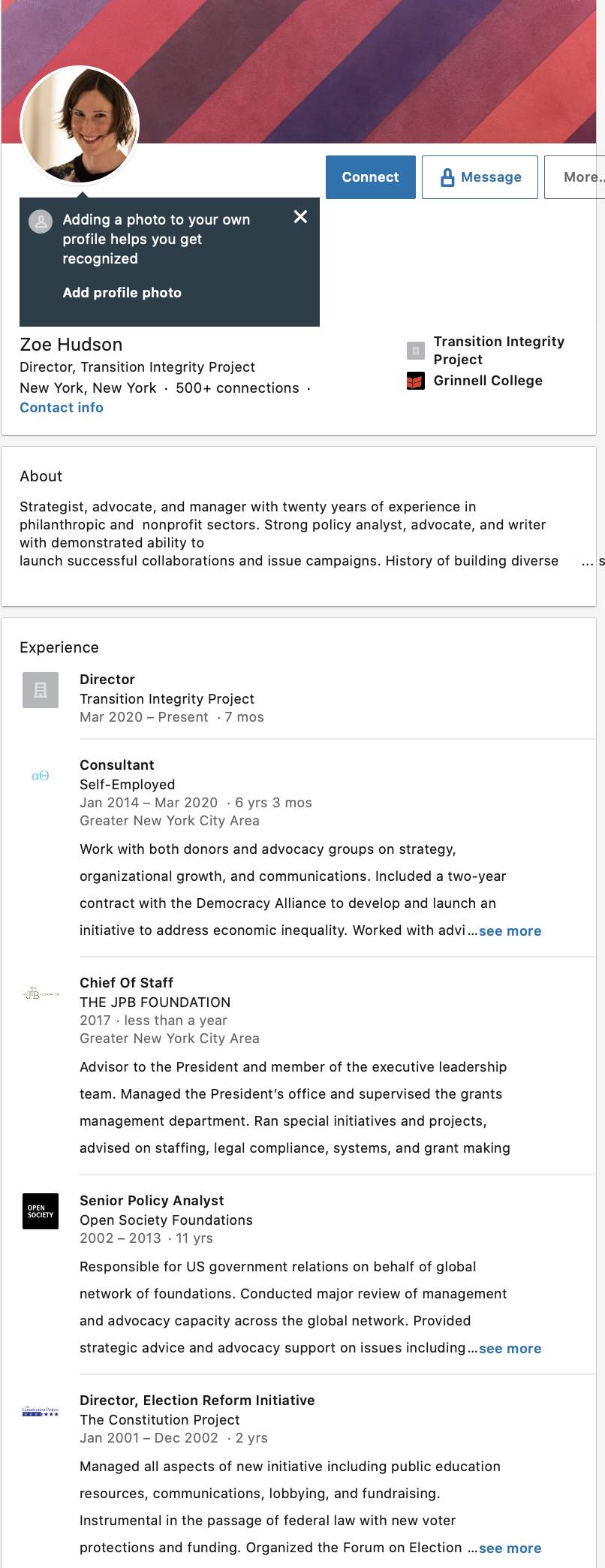Connect with Zoe Hudson
Screen dimensions: 605x1568
[x=371, y=177]
